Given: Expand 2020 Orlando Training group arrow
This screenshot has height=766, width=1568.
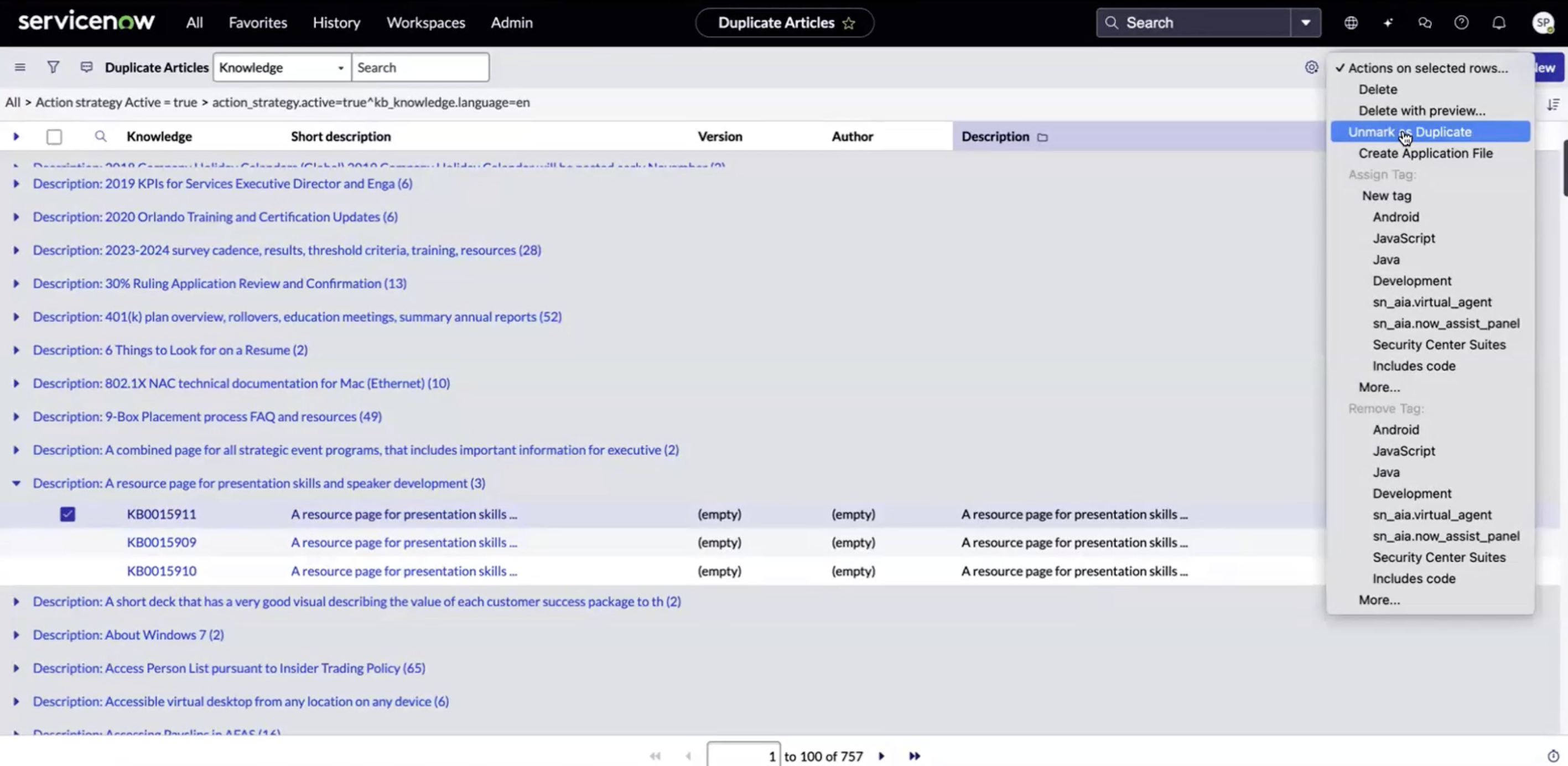Looking at the screenshot, I should [17, 217].
